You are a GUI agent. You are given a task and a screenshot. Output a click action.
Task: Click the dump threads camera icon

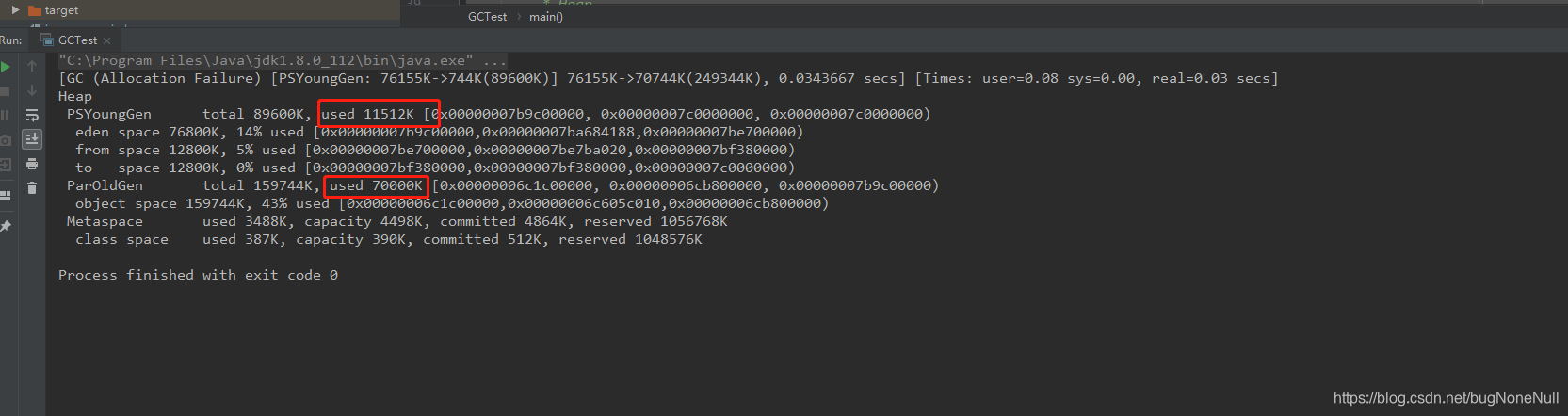point(5,140)
